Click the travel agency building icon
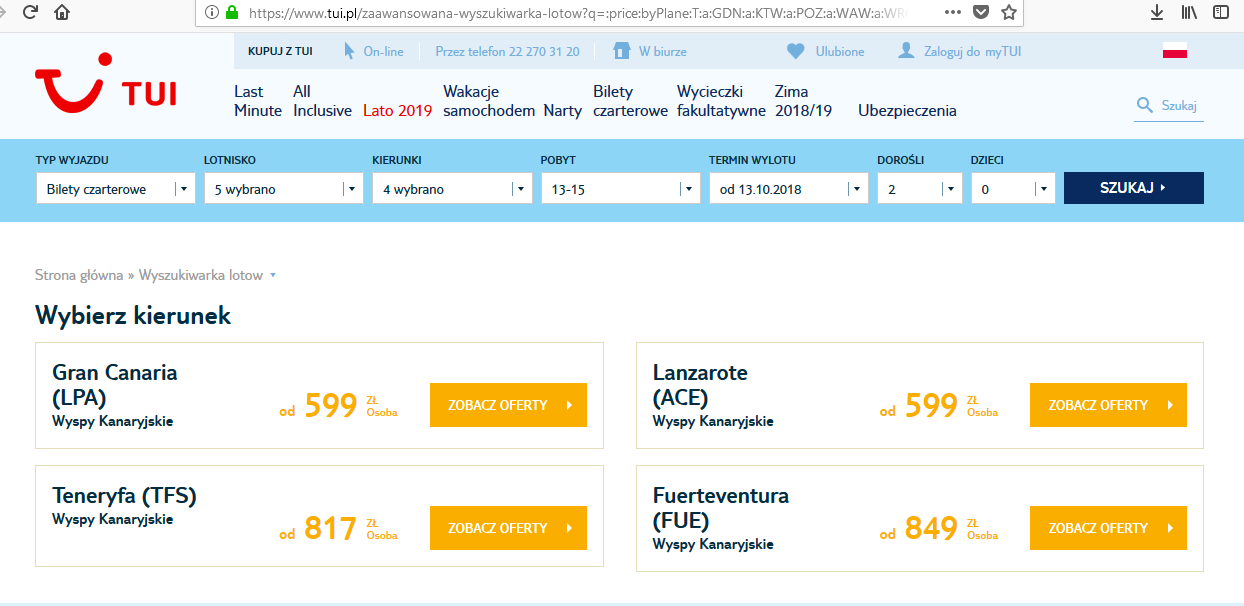 [x=622, y=51]
